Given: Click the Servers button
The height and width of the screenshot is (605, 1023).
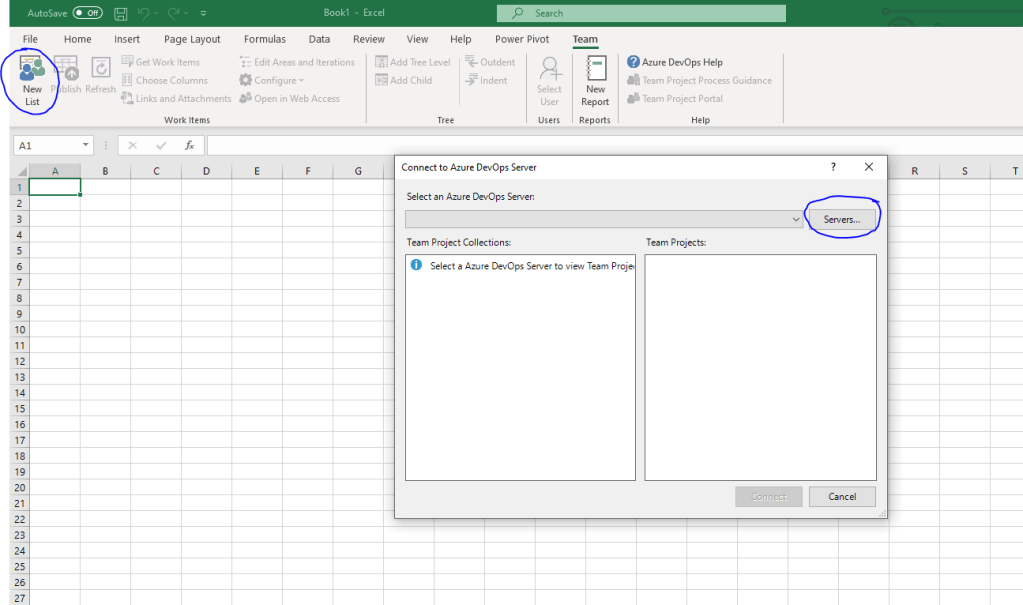Looking at the screenshot, I should (843, 216).
